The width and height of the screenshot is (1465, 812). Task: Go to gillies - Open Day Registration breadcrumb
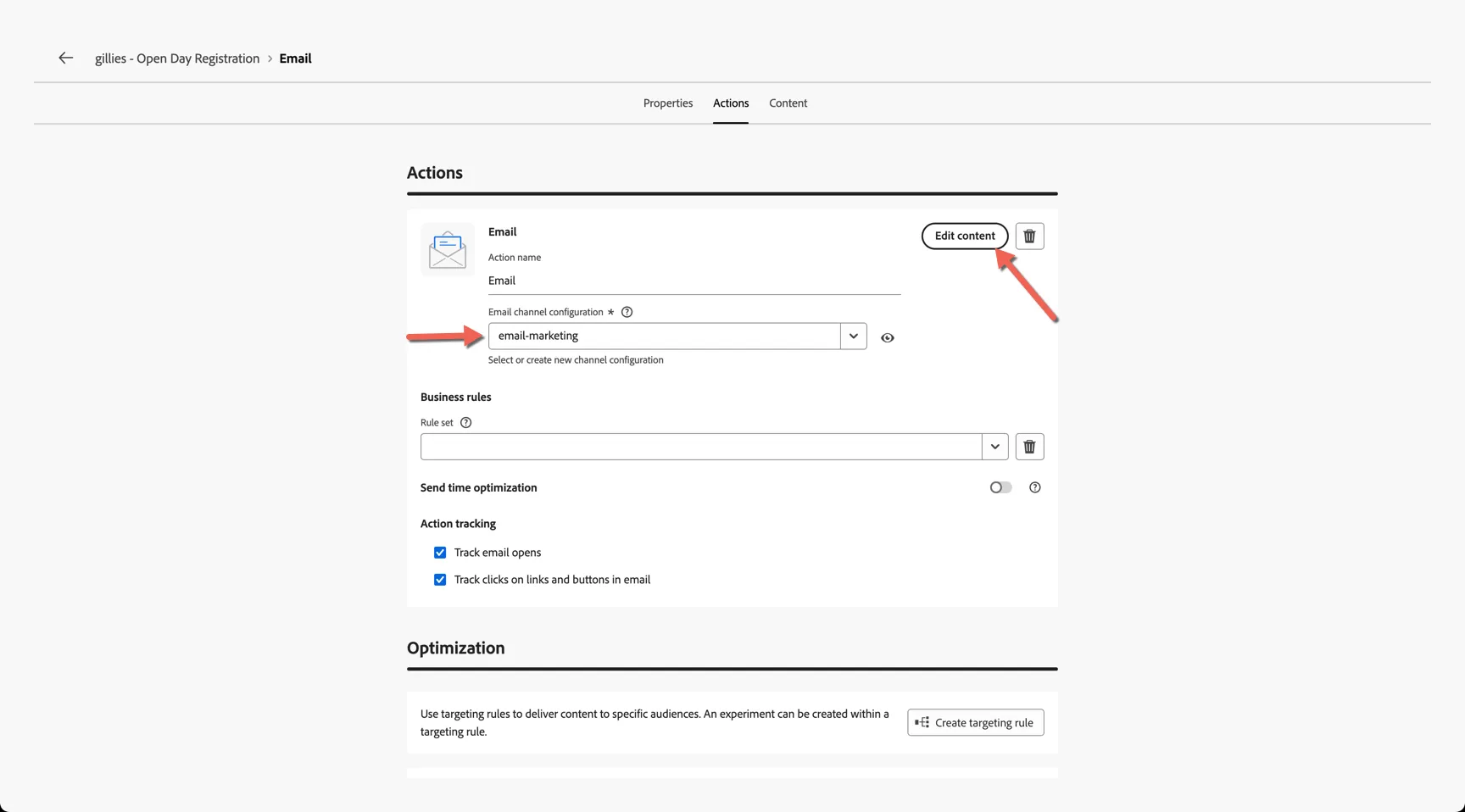coord(177,58)
